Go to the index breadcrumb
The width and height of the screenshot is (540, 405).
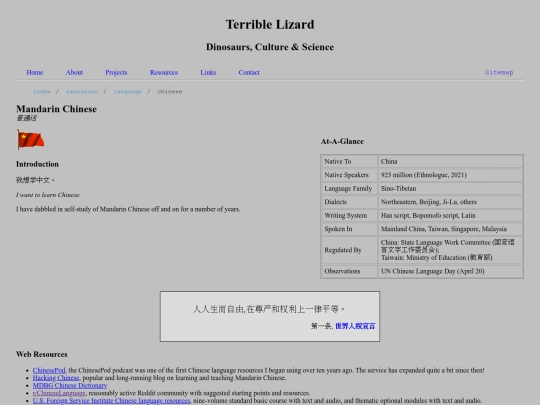coord(42,92)
